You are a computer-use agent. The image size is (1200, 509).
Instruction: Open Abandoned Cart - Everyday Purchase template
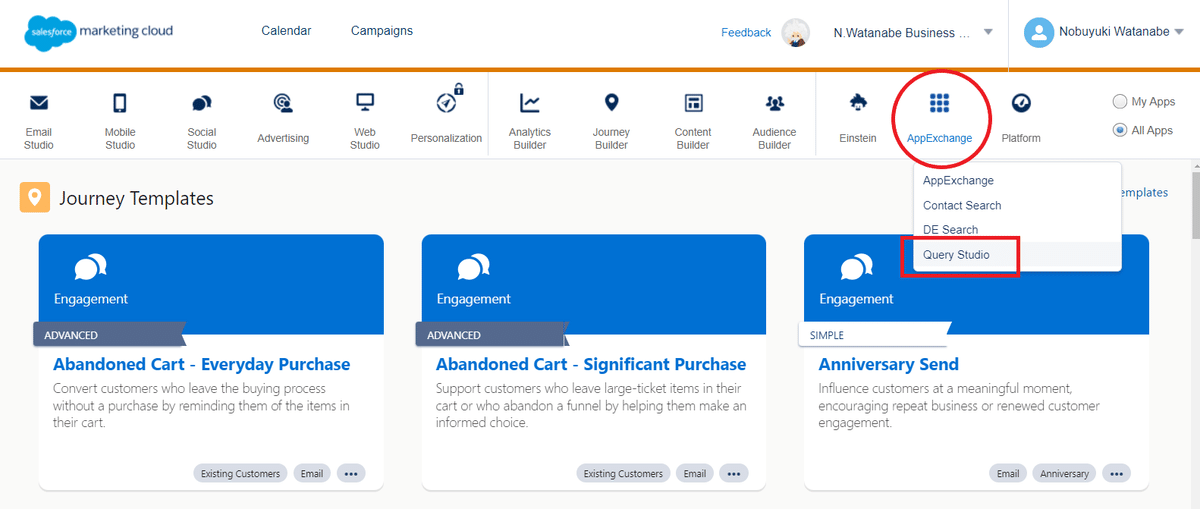(x=202, y=364)
